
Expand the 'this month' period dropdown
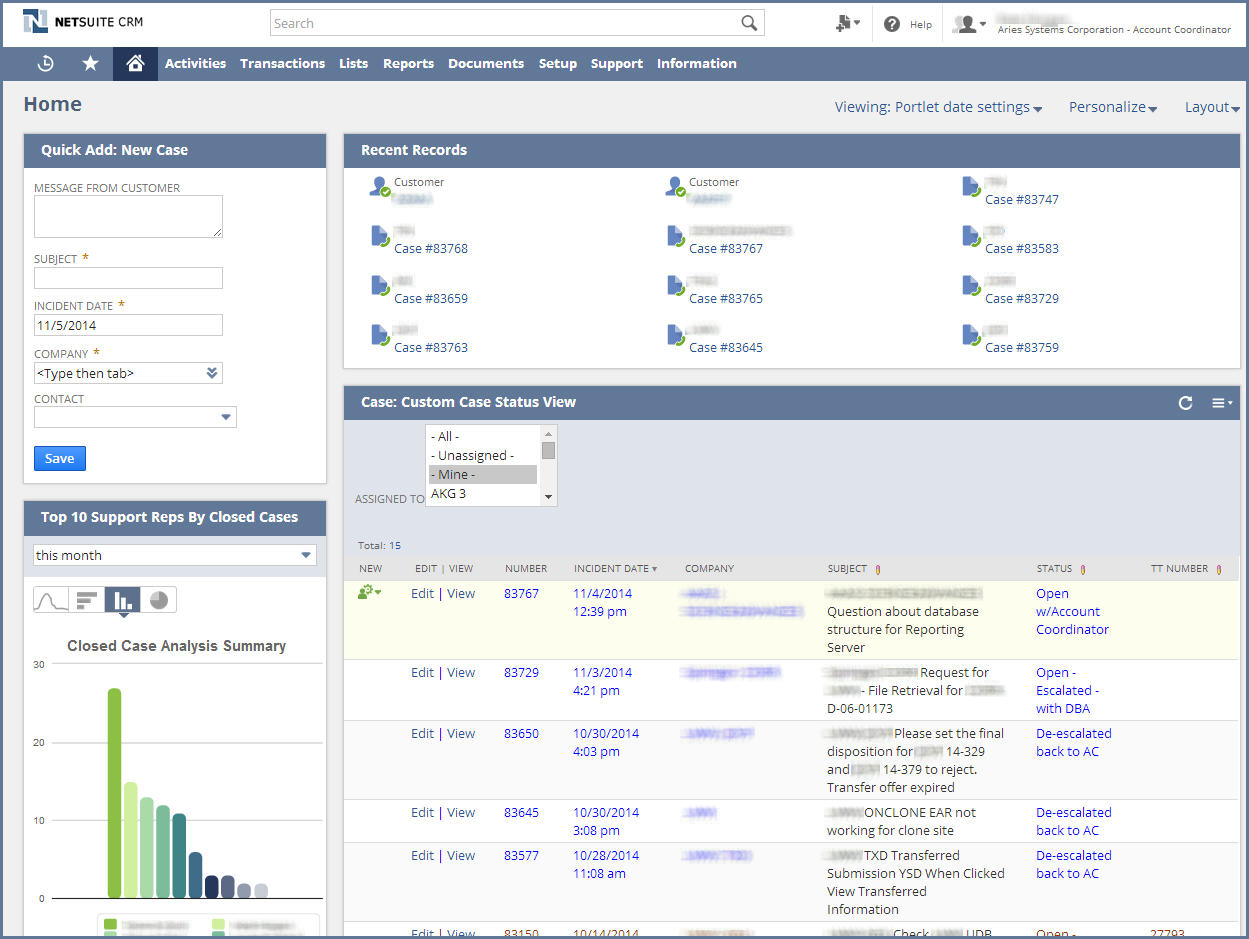[x=306, y=556]
